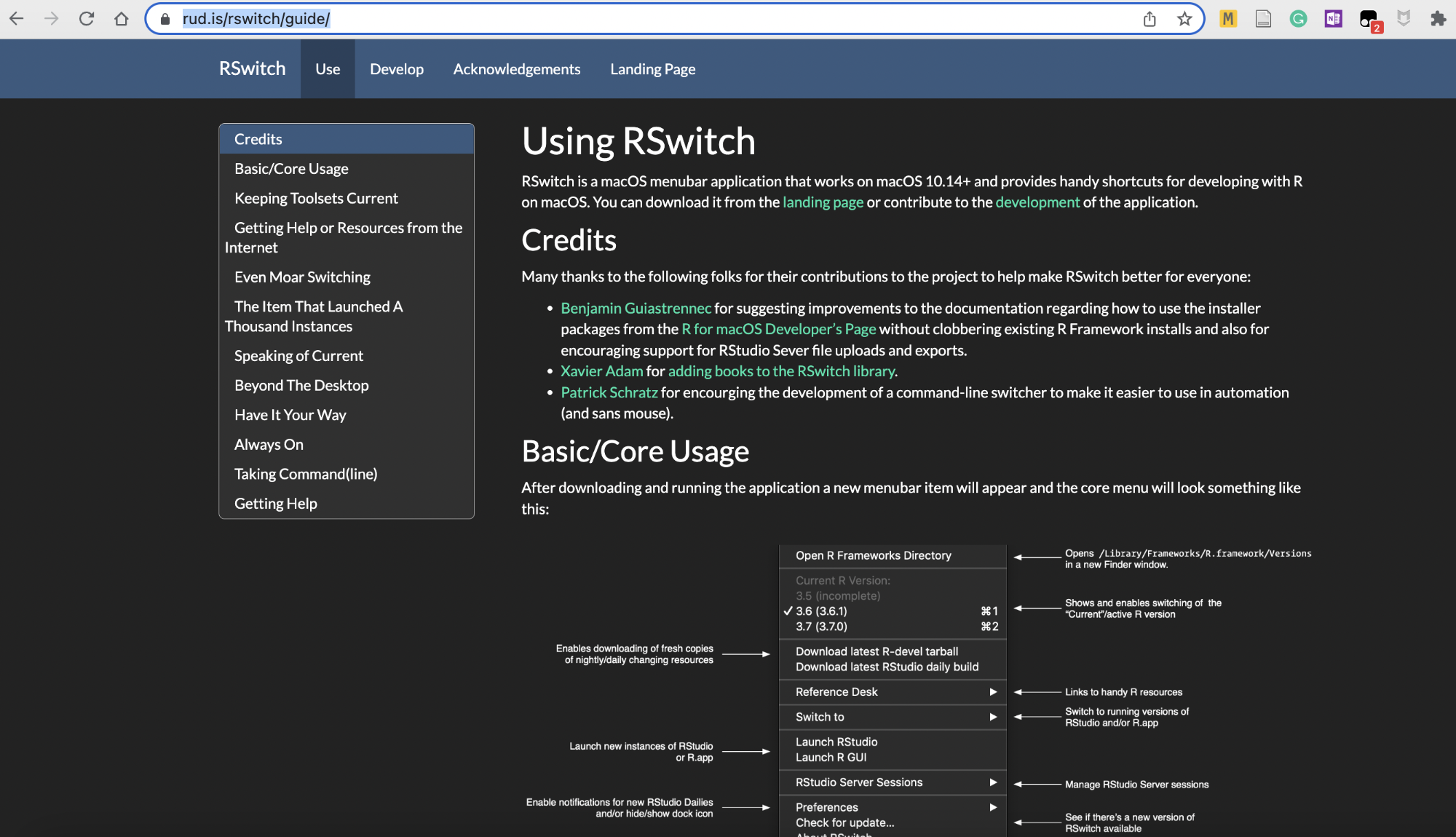1456x837 pixels.
Task: Click the Basic/Core Usage heading
Action: pyautogui.click(x=636, y=452)
